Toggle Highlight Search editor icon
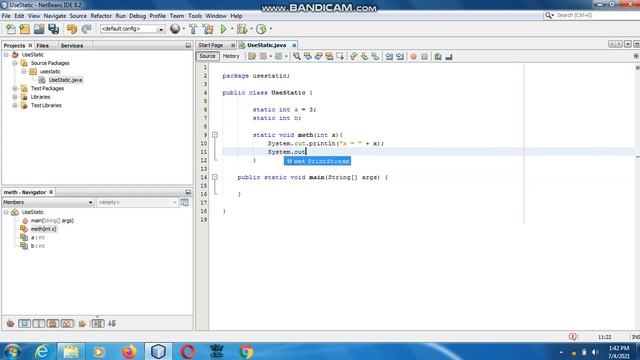This screenshot has height=360, width=640. tap(329, 56)
